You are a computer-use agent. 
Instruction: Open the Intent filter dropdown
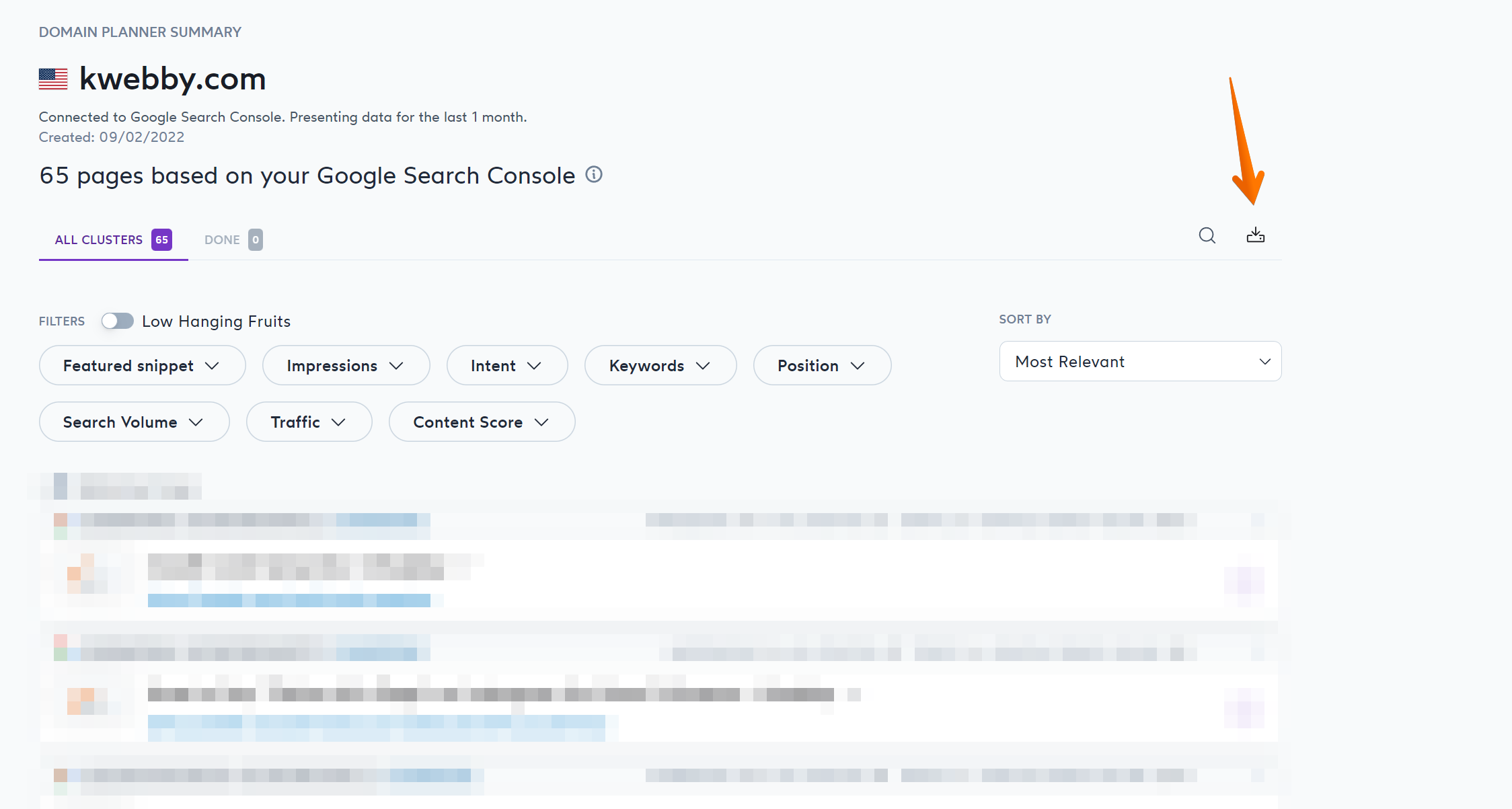point(507,365)
